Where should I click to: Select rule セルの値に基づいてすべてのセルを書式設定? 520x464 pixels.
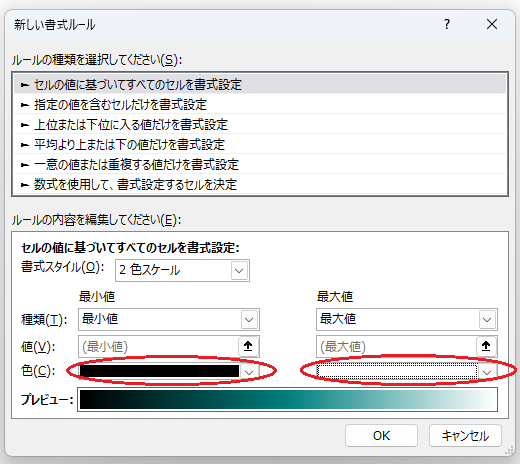click(x=260, y=84)
